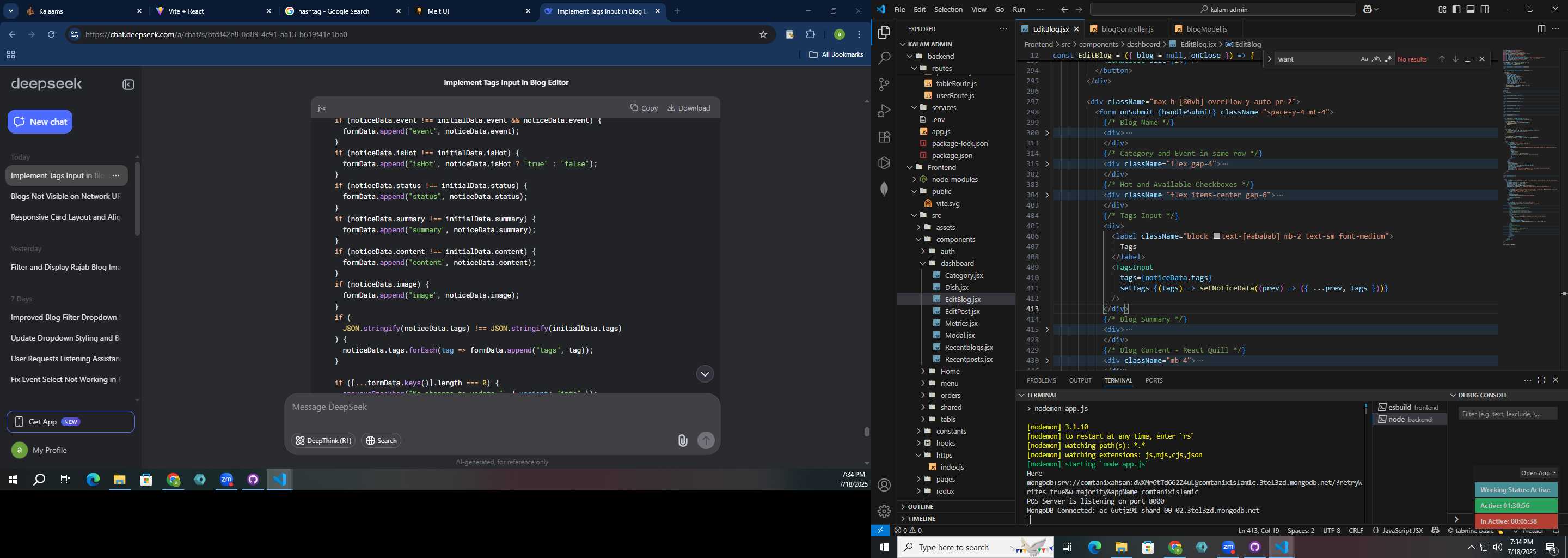Viewport: 1568px width, 558px height.
Task: Open Run and Debug view icon
Action: pos(884,111)
